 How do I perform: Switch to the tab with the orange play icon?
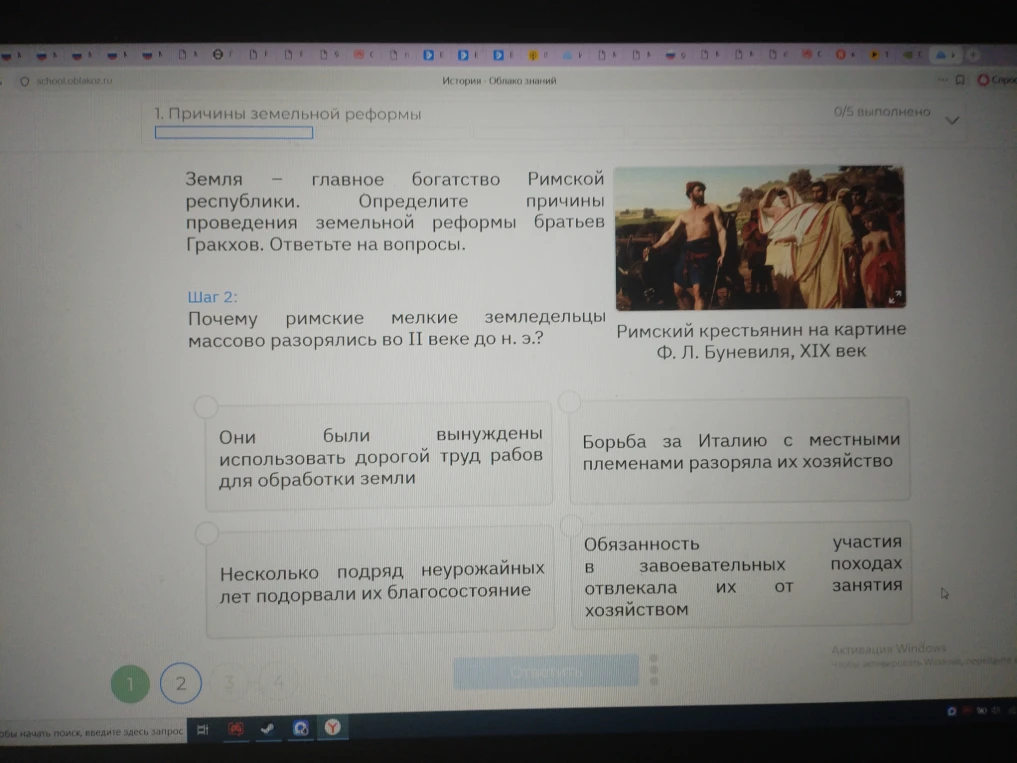tap(874, 55)
